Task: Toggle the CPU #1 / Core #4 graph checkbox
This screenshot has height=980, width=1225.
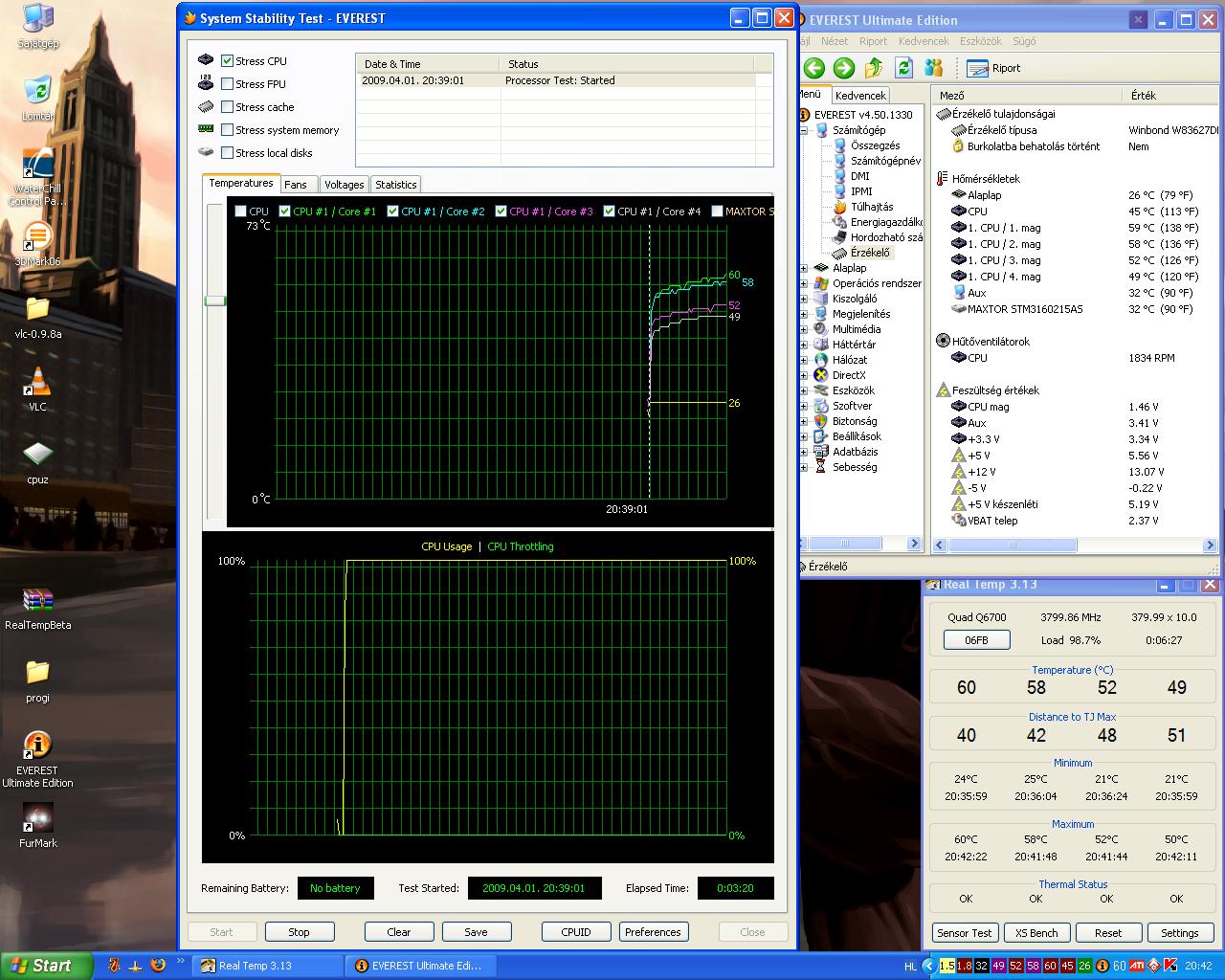Action: [609, 212]
